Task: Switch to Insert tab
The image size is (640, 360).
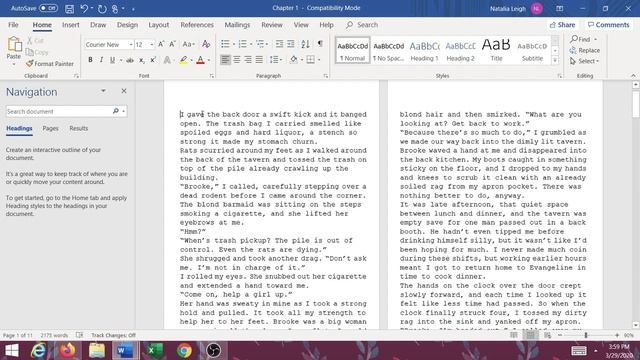Action: point(71,25)
